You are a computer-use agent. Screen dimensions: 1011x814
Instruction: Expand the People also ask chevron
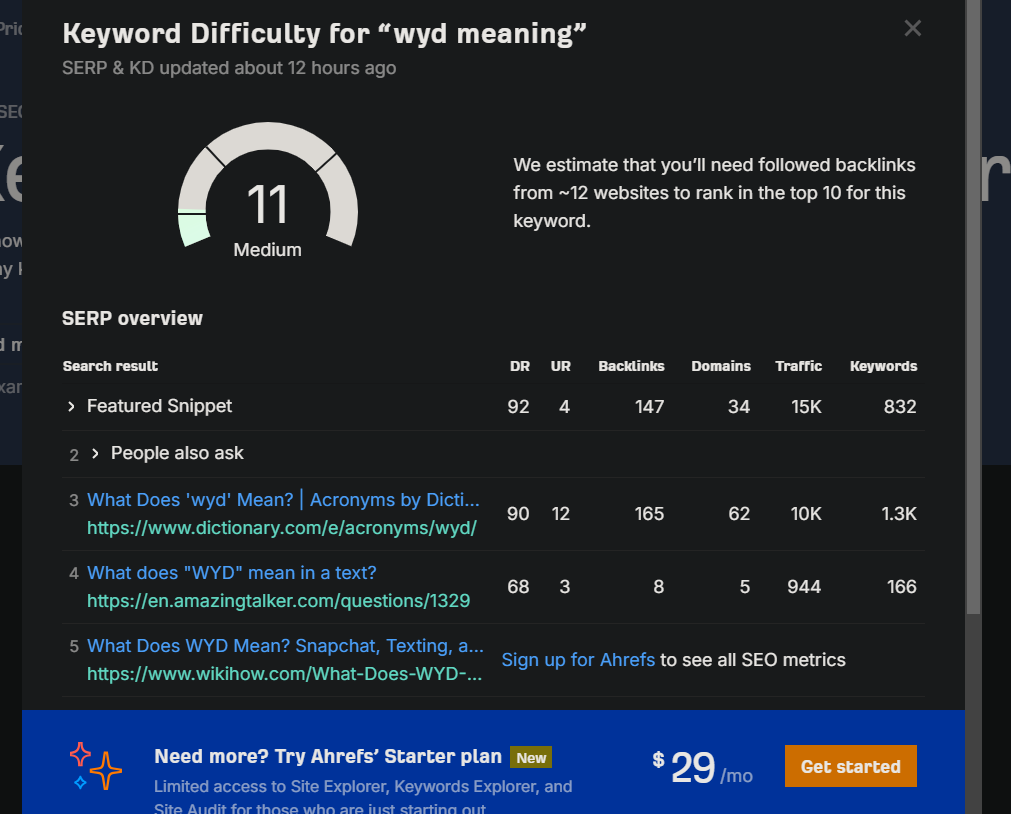click(95, 454)
